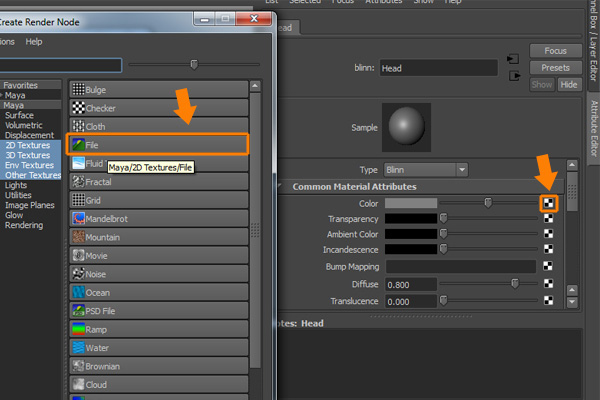600x400 pixels.
Task: Open texture map for Translucence attribute
Action: (548, 300)
